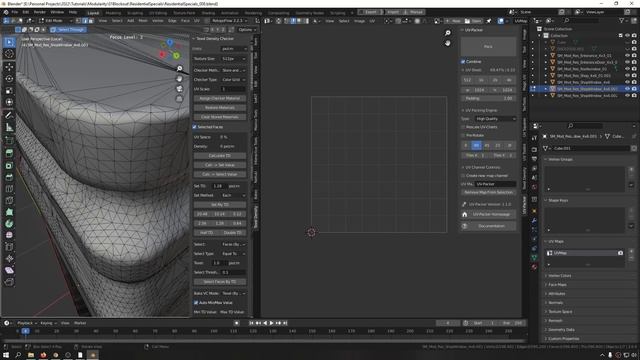Enable the Rescale UV Charts checkbox
Viewport: 640px width, 360px height.
coord(463,127)
